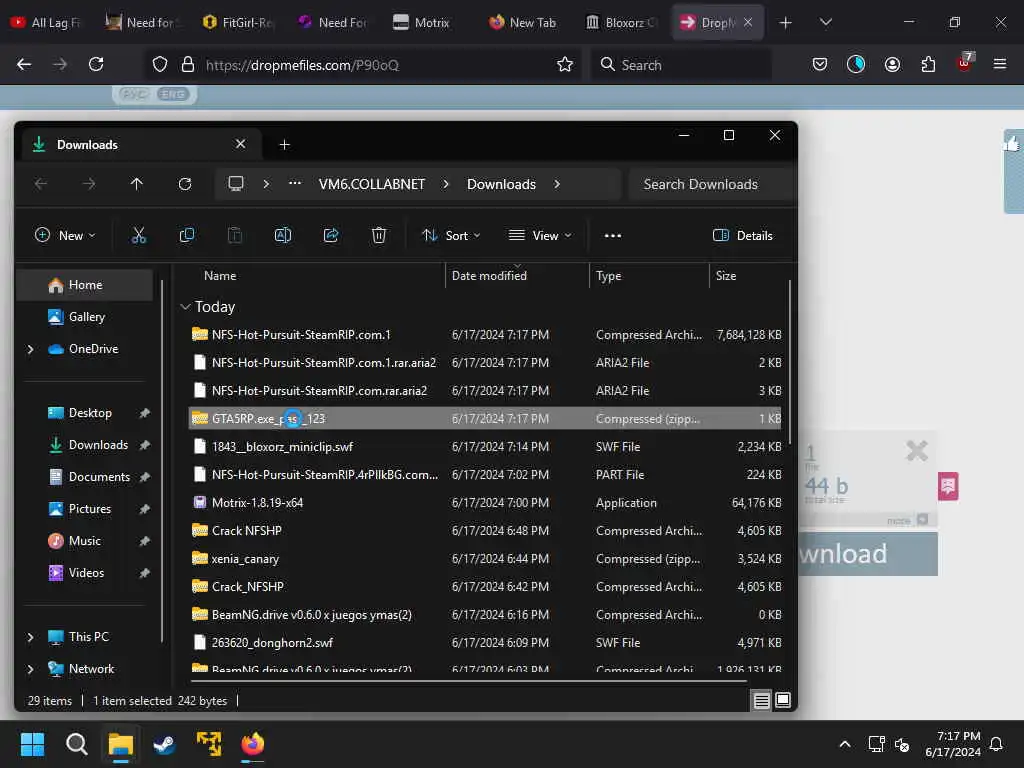1024x768 pixels.
Task: Expand Network tree node
Action: coord(30,669)
